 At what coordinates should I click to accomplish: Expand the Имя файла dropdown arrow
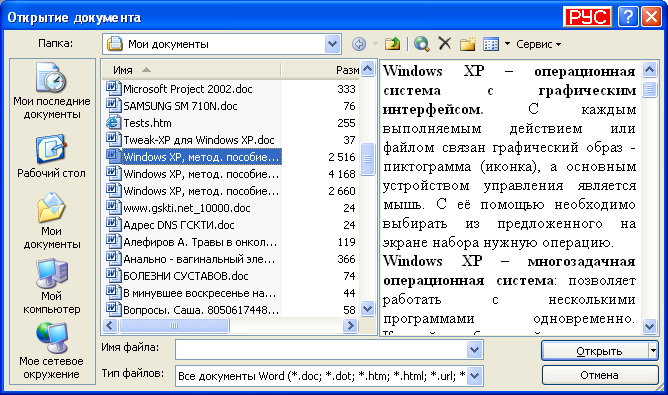[474, 350]
